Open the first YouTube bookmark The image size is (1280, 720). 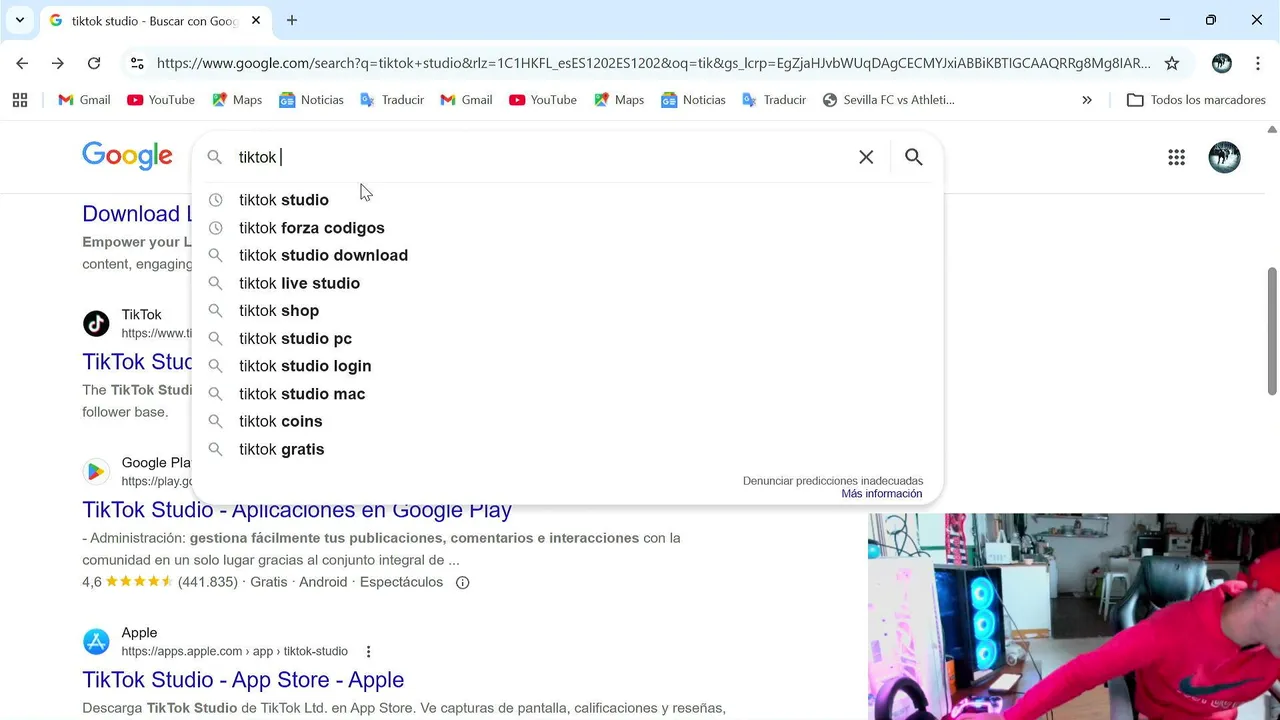pyautogui.click(x=161, y=100)
